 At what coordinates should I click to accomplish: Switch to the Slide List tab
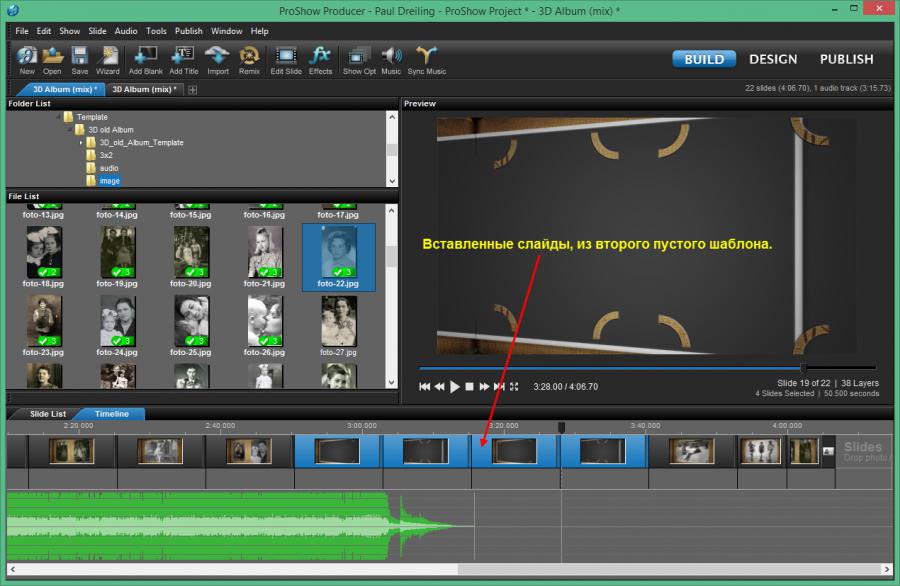tap(48, 414)
